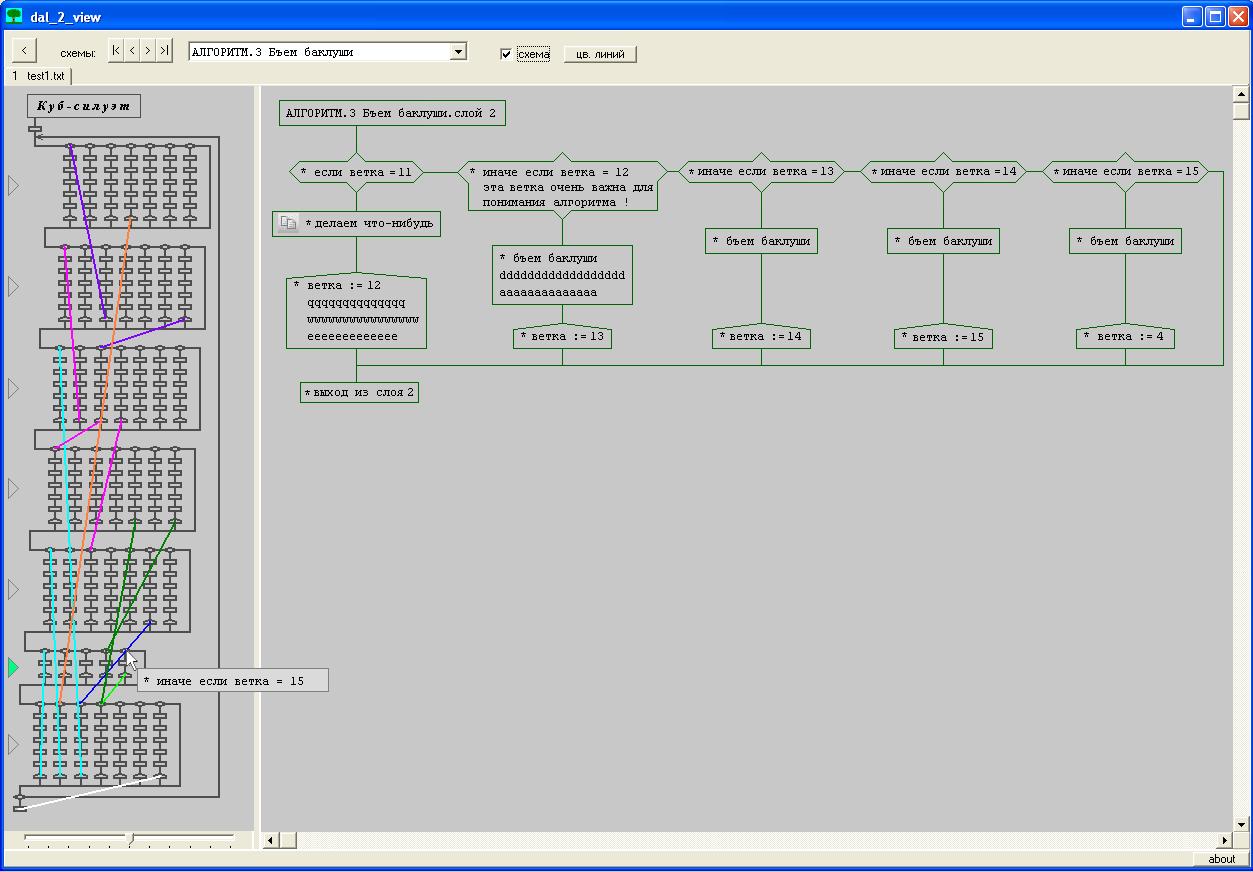This screenshot has width=1253, height=872.
Task: Click the bottom gray layer triangle marker
Action: click(x=13, y=744)
